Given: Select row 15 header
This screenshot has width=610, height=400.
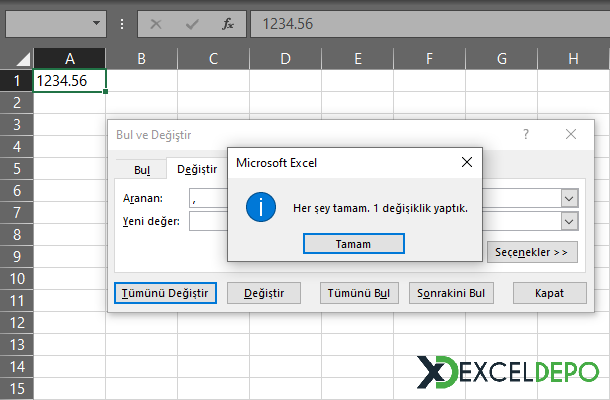Looking at the screenshot, I should click(17, 389).
